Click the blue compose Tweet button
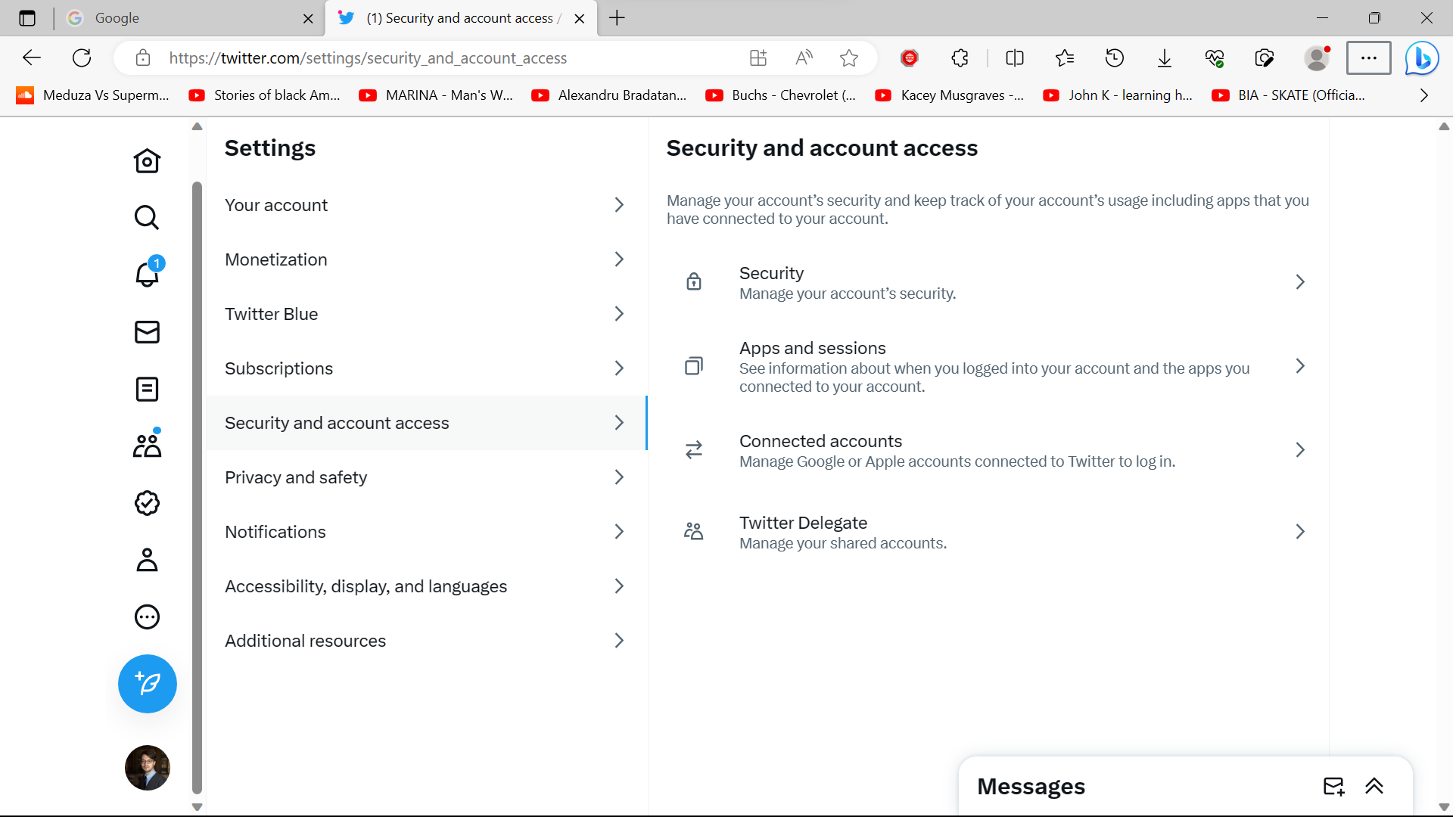Image resolution: width=1456 pixels, height=817 pixels. [x=148, y=684]
